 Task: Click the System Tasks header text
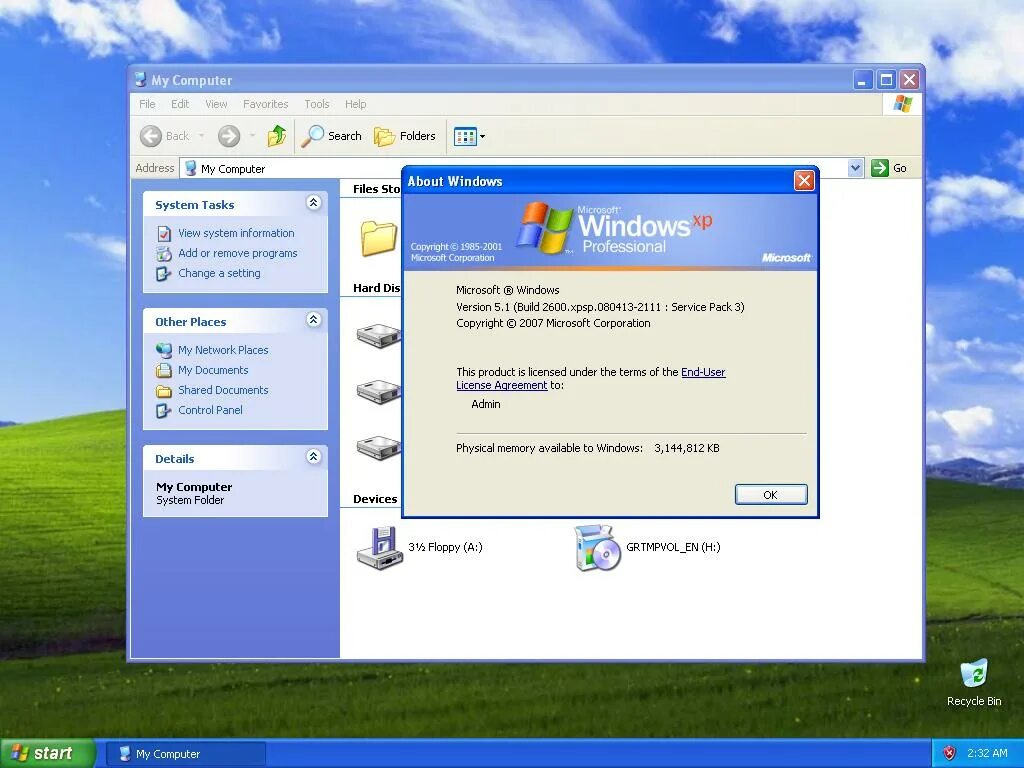tap(195, 205)
